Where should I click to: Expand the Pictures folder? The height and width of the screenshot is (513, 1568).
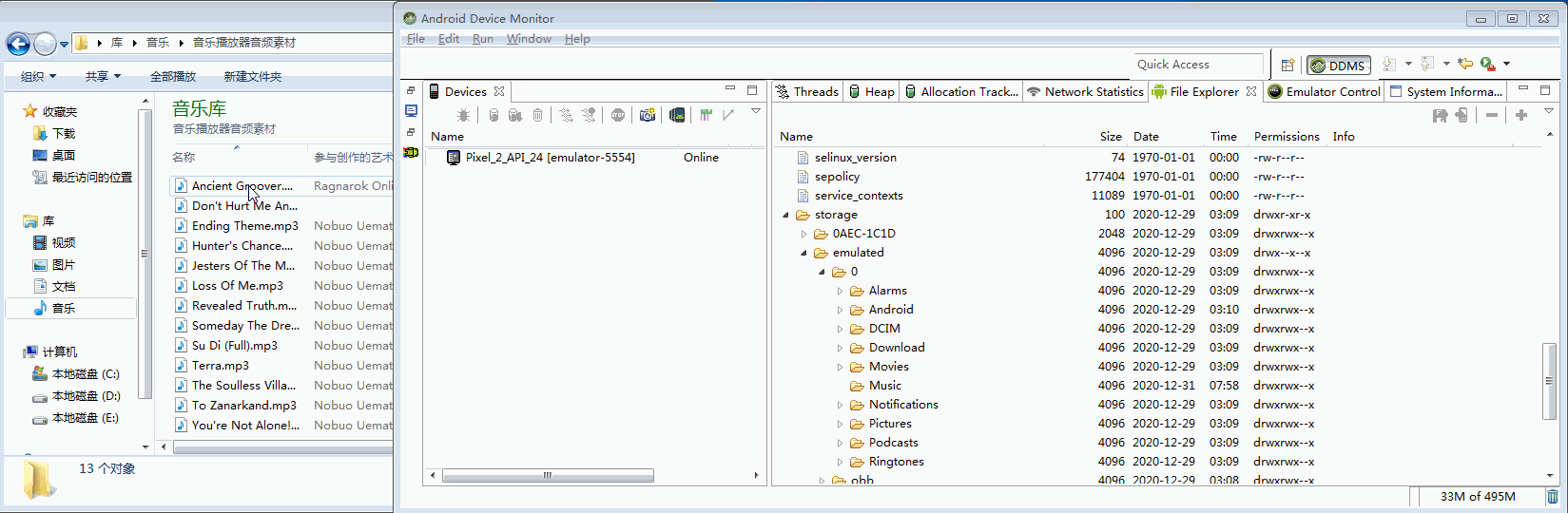[x=840, y=424]
